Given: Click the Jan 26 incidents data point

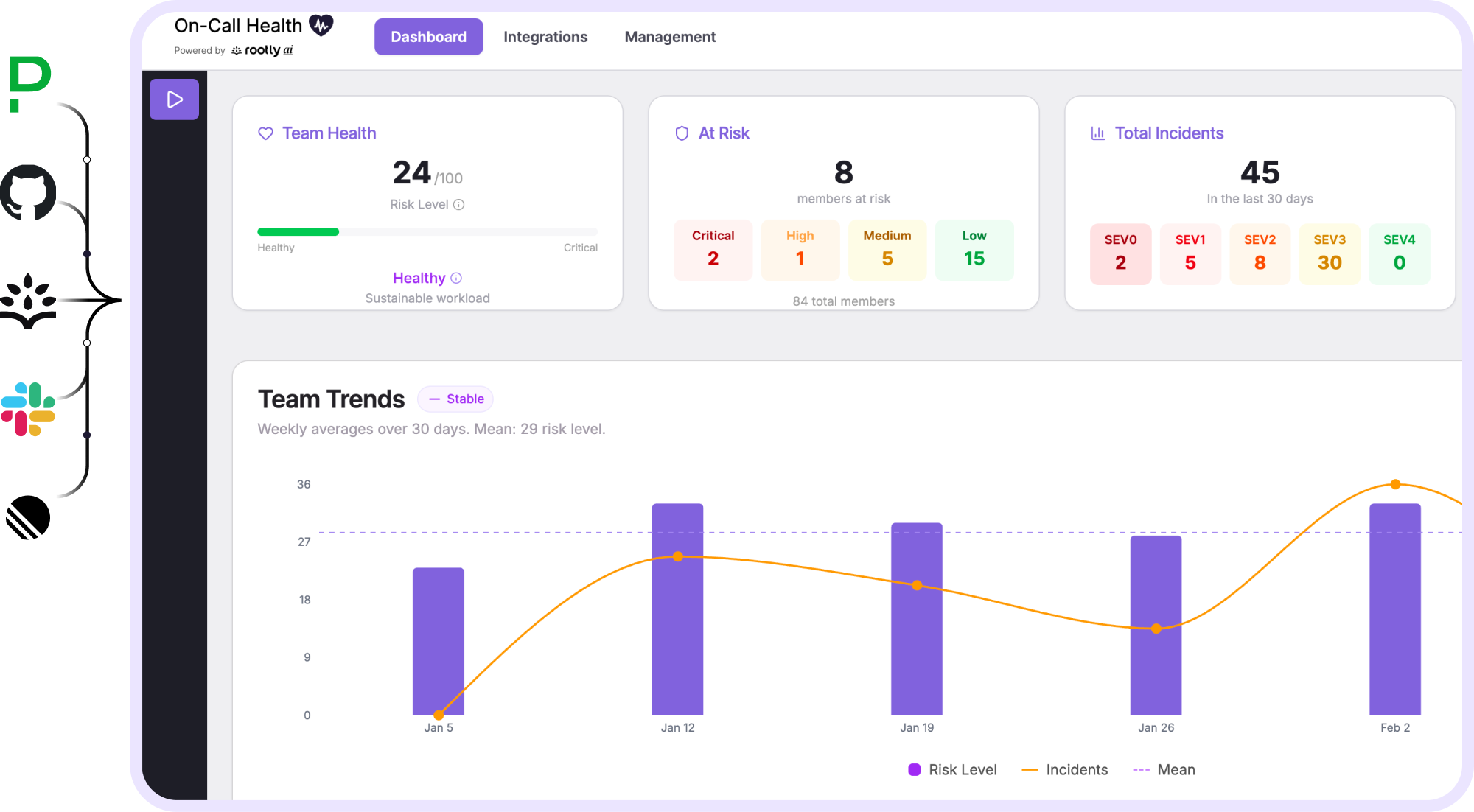Looking at the screenshot, I should click(1156, 629).
